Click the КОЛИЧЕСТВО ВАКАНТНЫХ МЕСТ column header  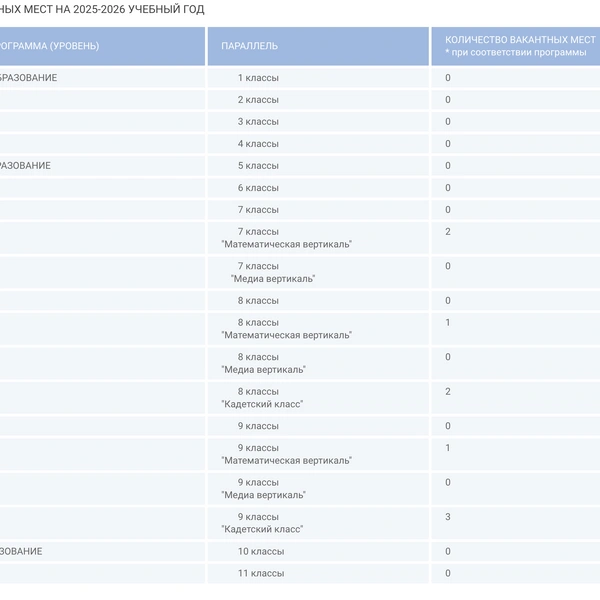515,46
